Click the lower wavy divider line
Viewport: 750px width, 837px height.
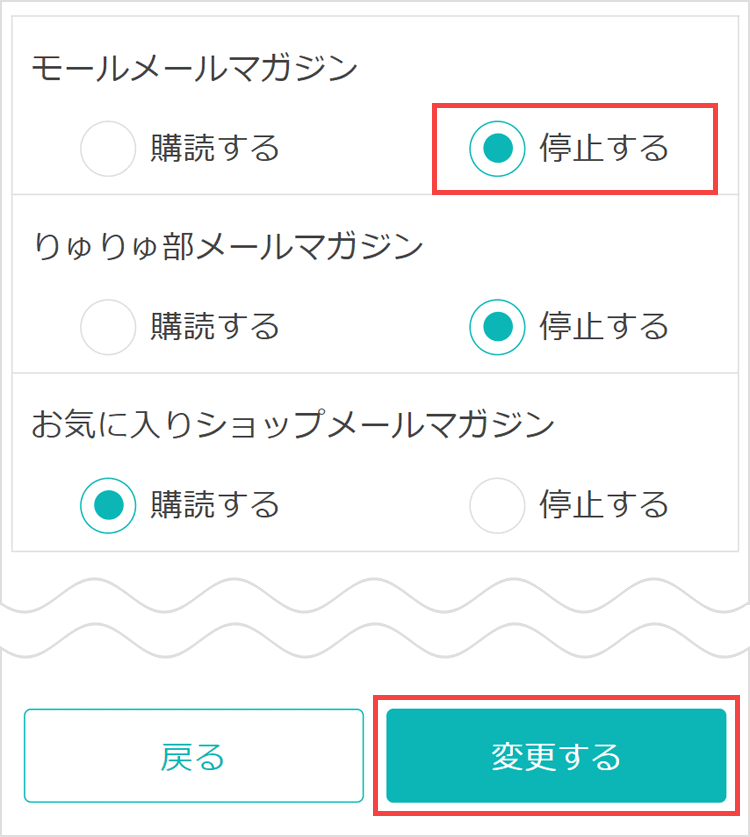[375, 640]
